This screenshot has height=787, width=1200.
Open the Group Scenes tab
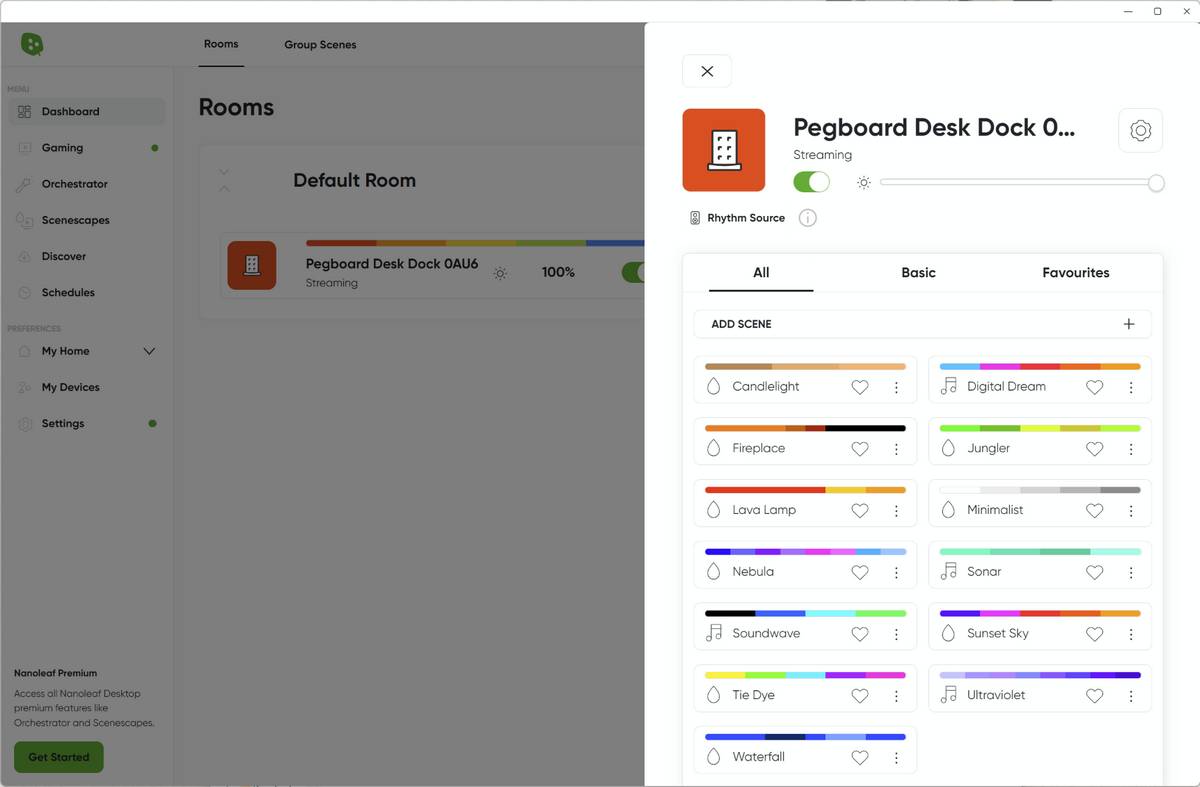pos(320,45)
